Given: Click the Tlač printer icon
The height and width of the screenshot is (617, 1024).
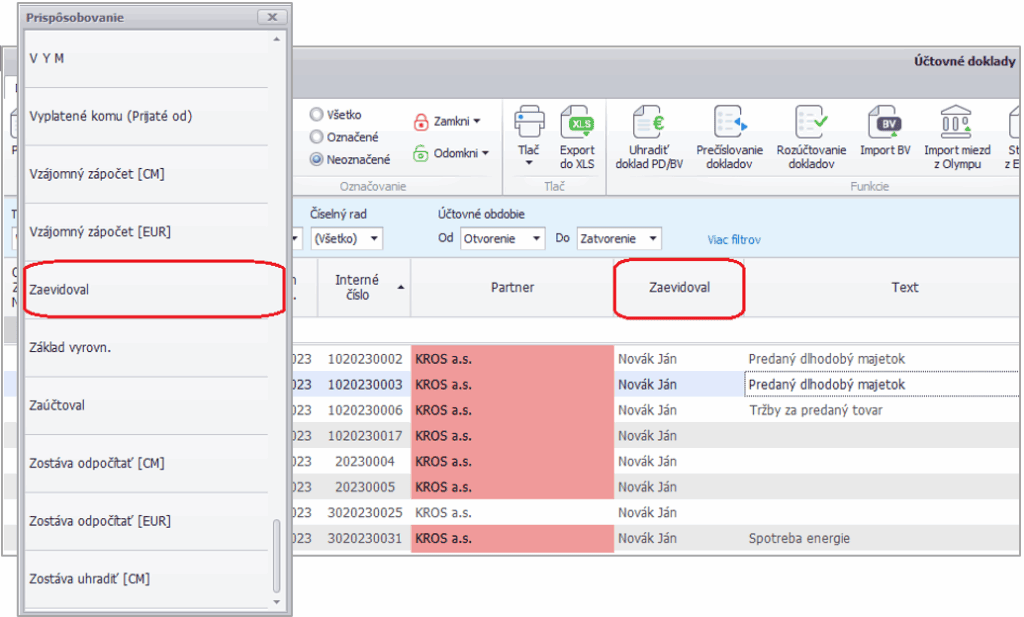Looking at the screenshot, I should pos(528,125).
